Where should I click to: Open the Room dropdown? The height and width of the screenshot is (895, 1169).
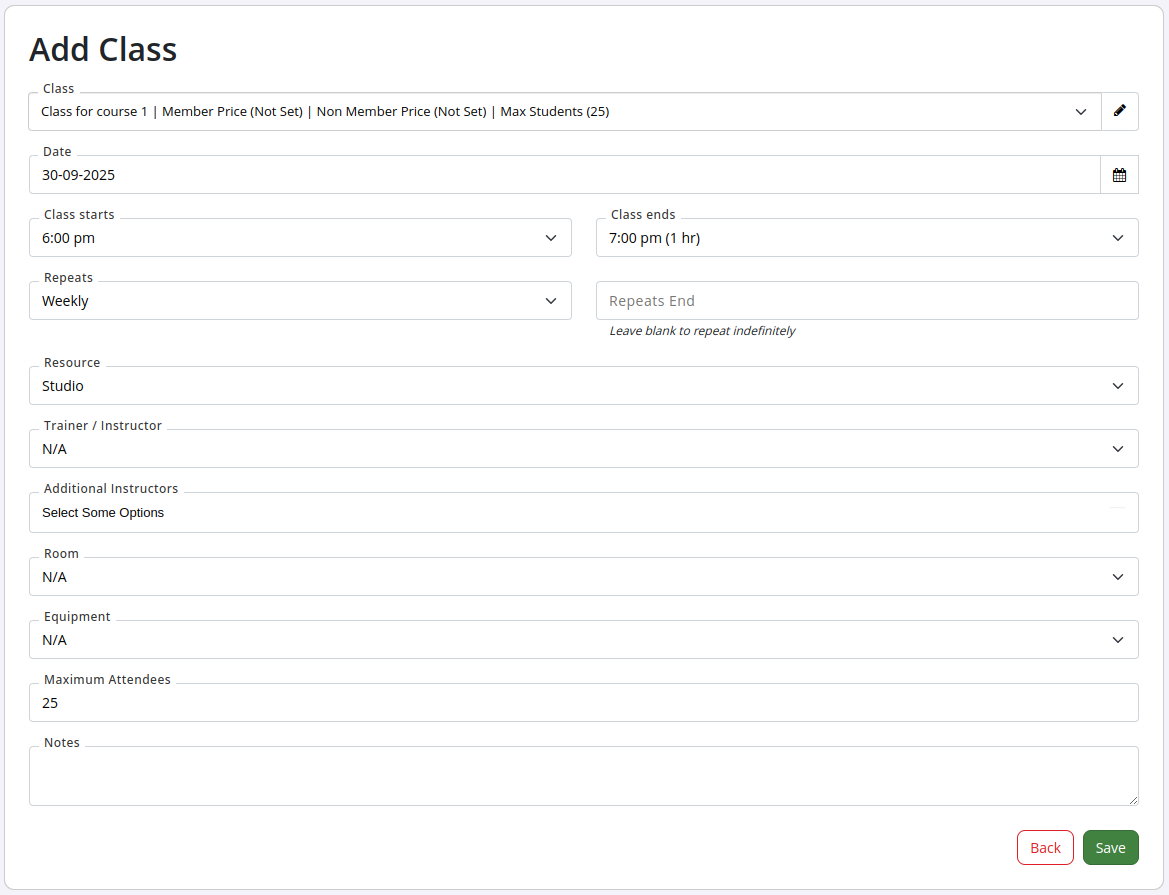[583, 577]
